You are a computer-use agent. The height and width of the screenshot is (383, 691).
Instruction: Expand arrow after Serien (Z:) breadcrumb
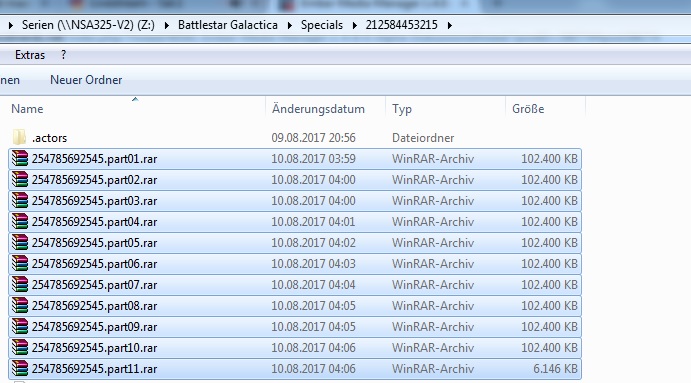(x=167, y=25)
